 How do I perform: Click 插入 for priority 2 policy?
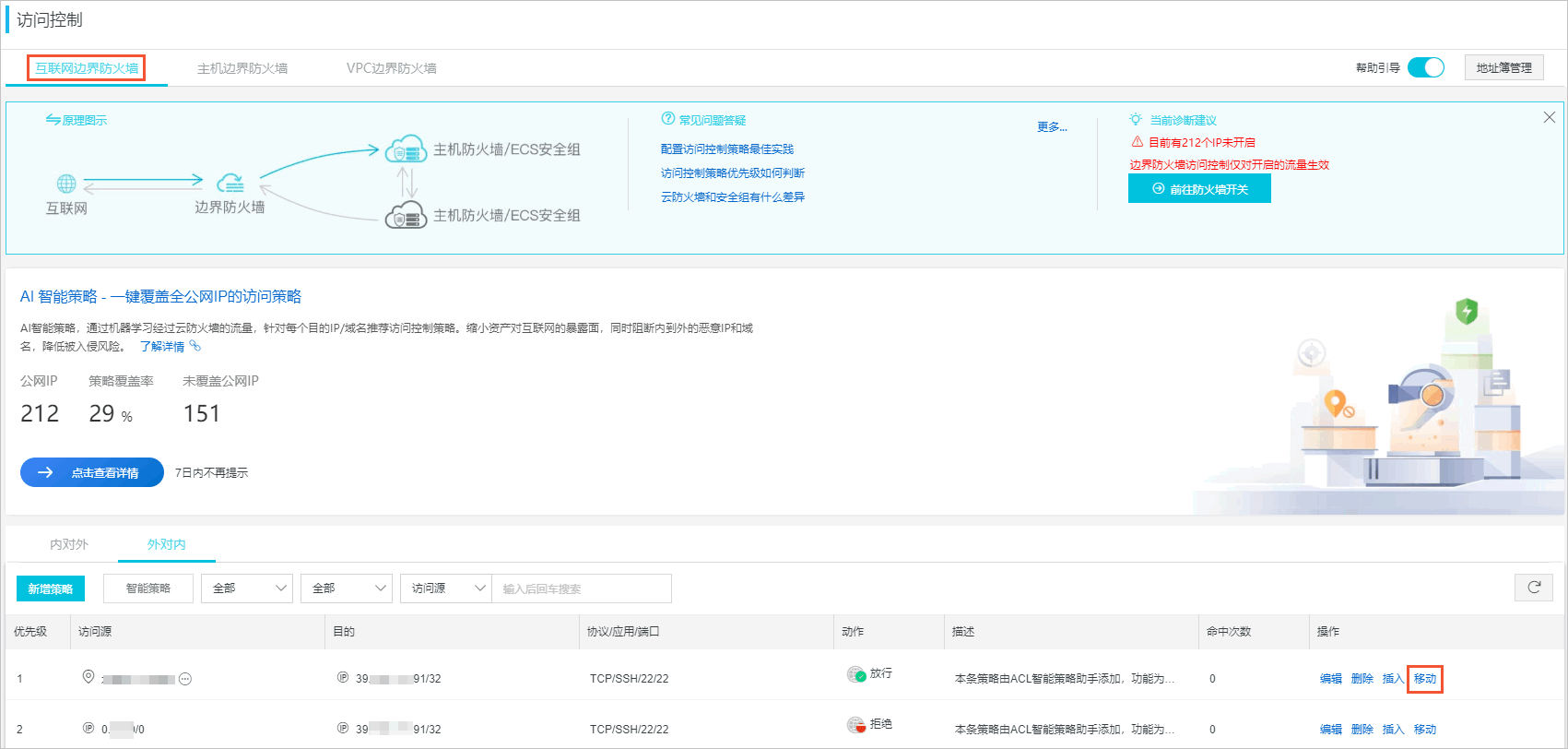point(1393,730)
